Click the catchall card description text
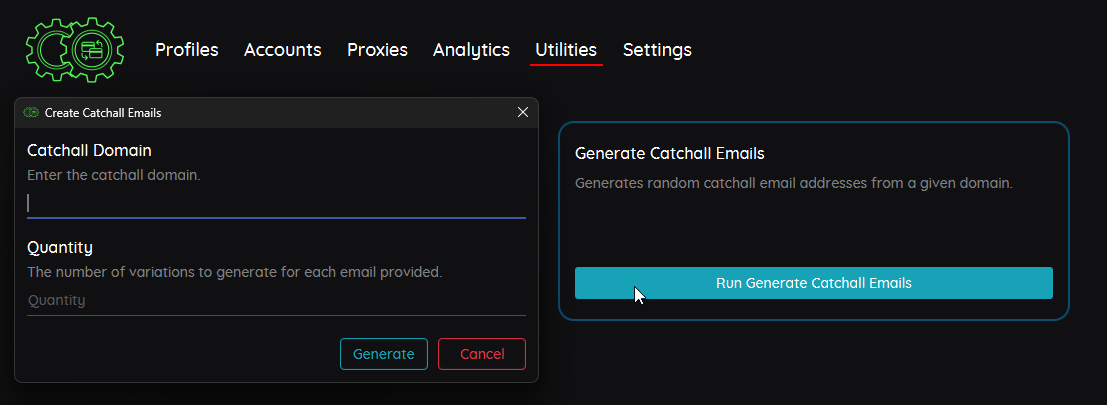1107x405 pixels. (794, 183)
